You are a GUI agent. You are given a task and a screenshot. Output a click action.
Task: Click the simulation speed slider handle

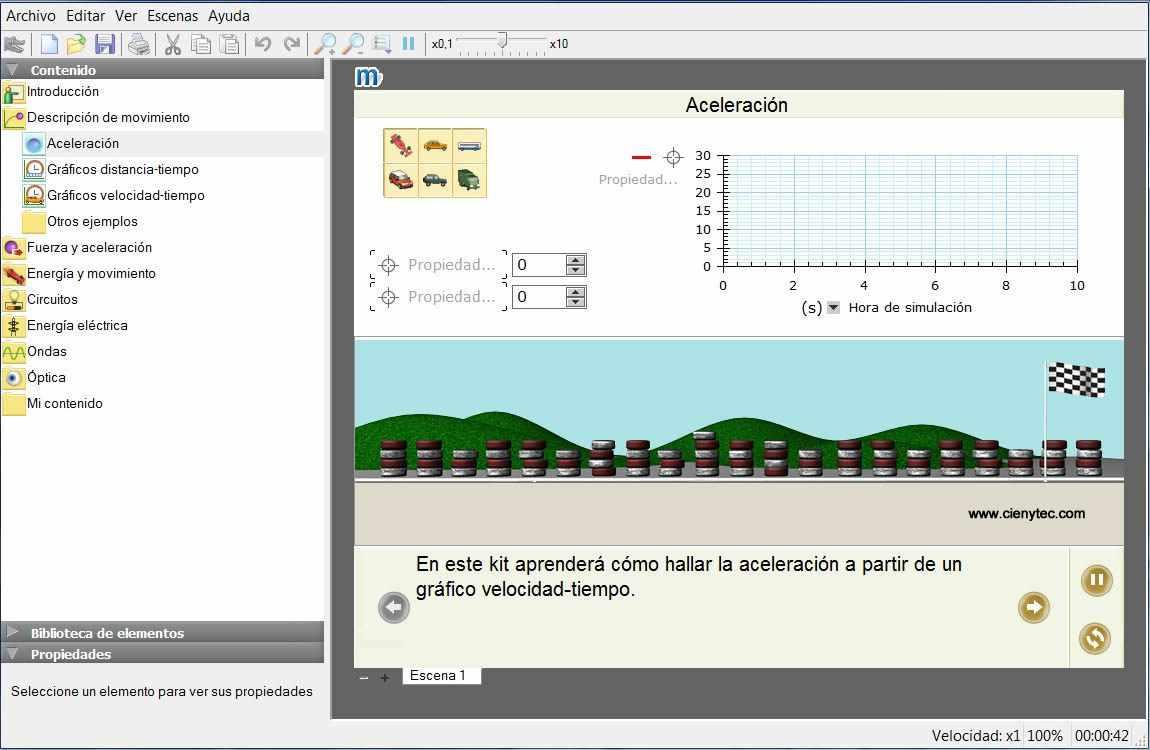[x=502, y=41]
